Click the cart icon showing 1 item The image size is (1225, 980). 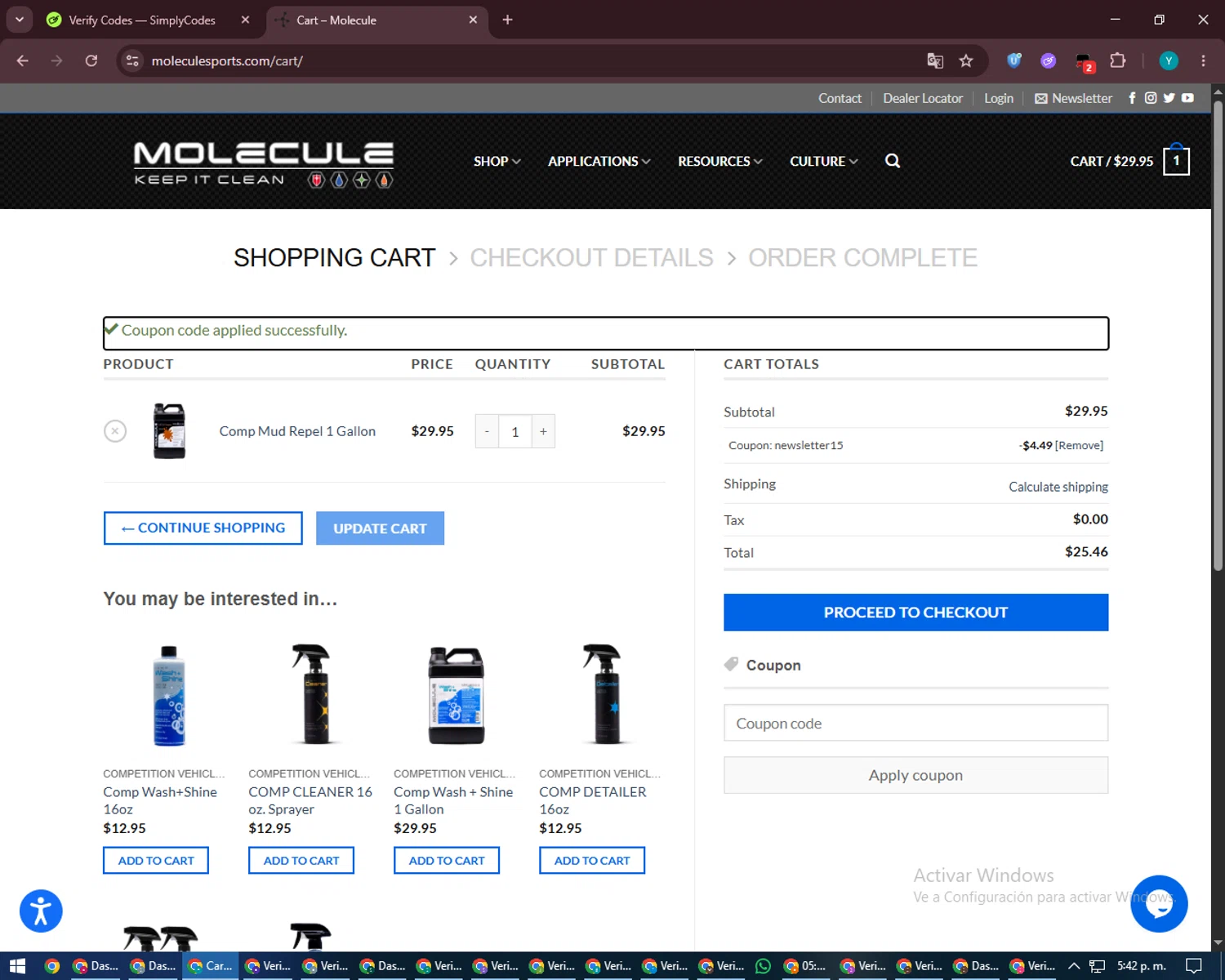(x=1176, y=160)
